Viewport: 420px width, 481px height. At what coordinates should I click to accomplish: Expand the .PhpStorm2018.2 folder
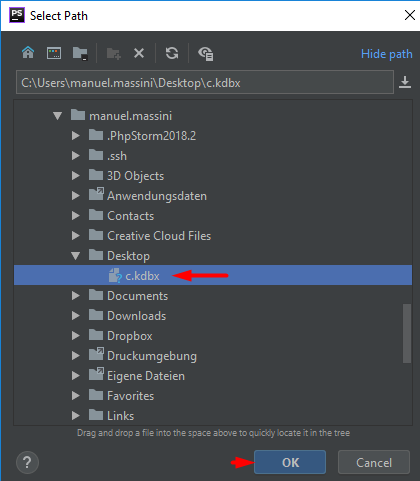click(x=76, y=136)
